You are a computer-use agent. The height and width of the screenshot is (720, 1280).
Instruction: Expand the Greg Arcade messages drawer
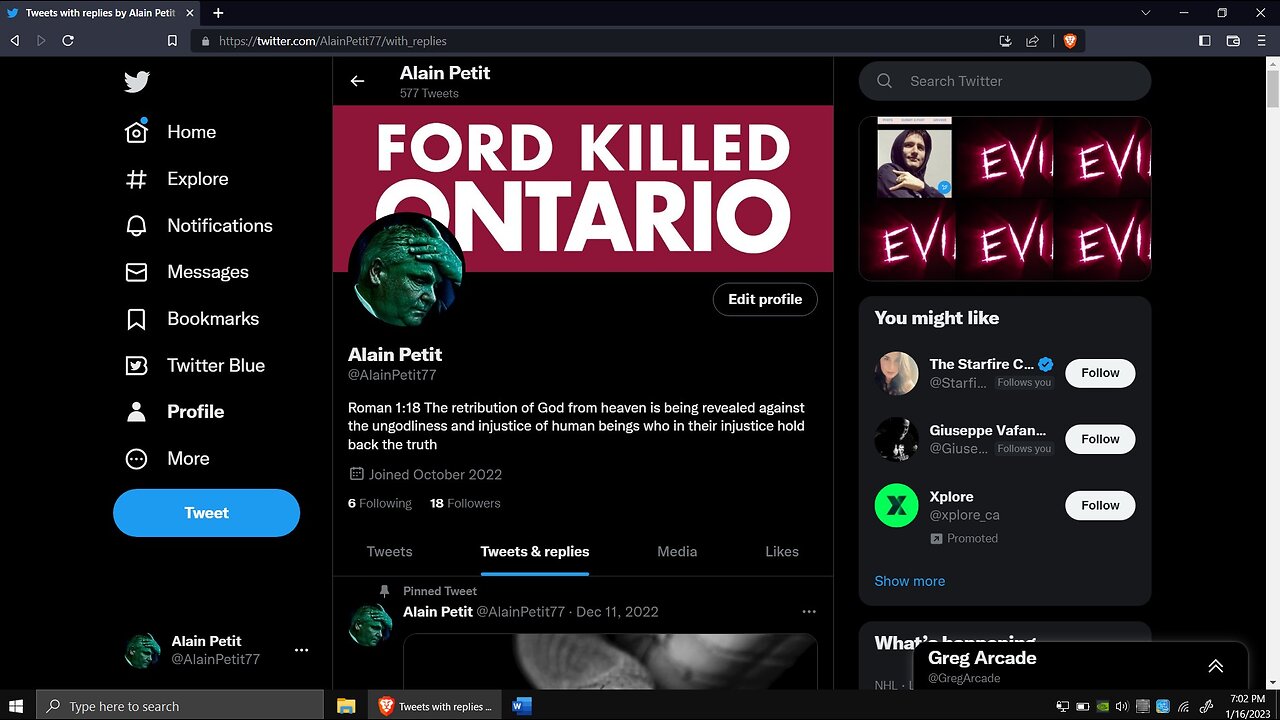(1215, 666)
